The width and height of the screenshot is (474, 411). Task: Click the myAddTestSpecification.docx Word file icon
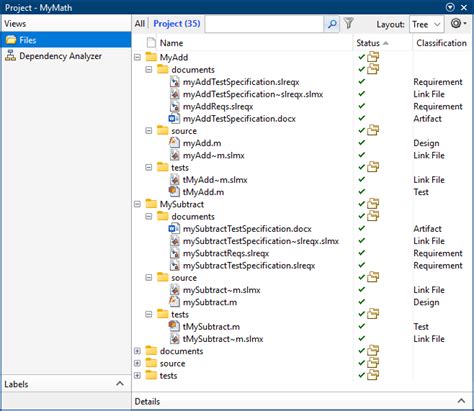[174, 119]
